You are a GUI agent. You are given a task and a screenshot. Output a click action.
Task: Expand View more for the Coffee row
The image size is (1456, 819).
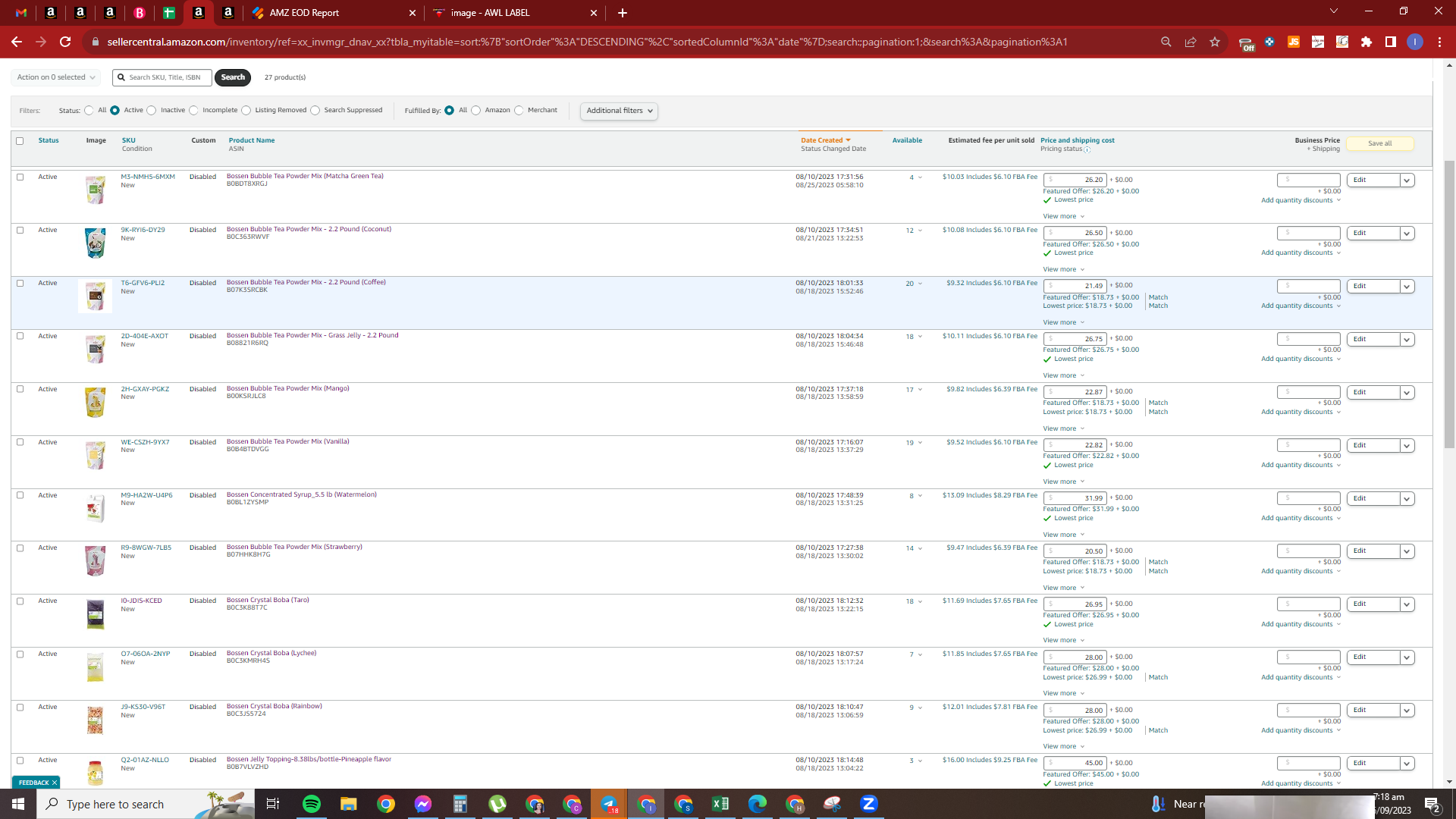[1063, 323]
